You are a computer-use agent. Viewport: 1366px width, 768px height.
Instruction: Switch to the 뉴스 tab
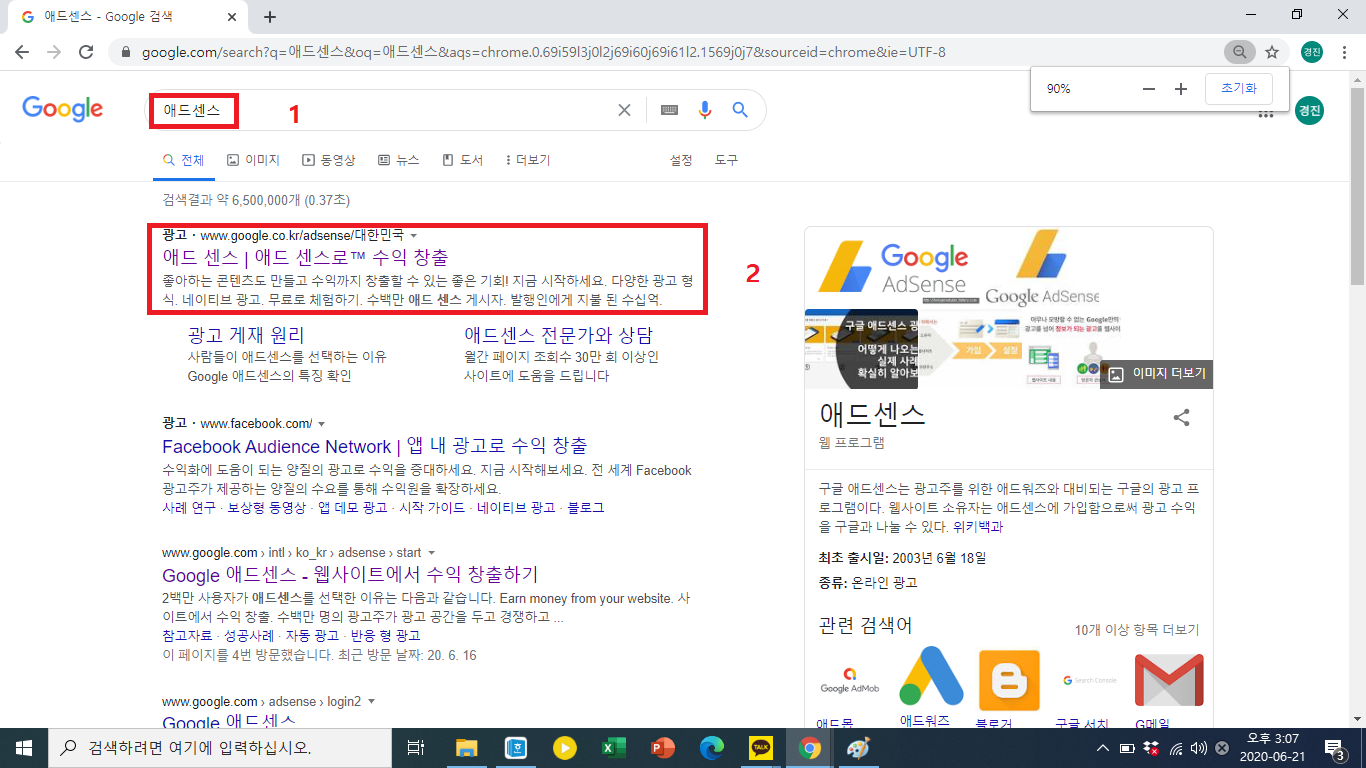click(x=398, y=160)
